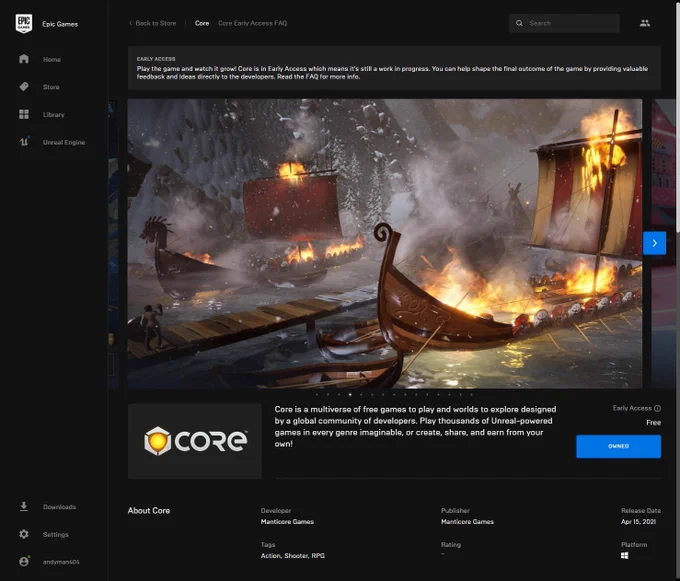Screen dimensions: 680x581
Task: Click the About Core heading
Action: [149, 511]
